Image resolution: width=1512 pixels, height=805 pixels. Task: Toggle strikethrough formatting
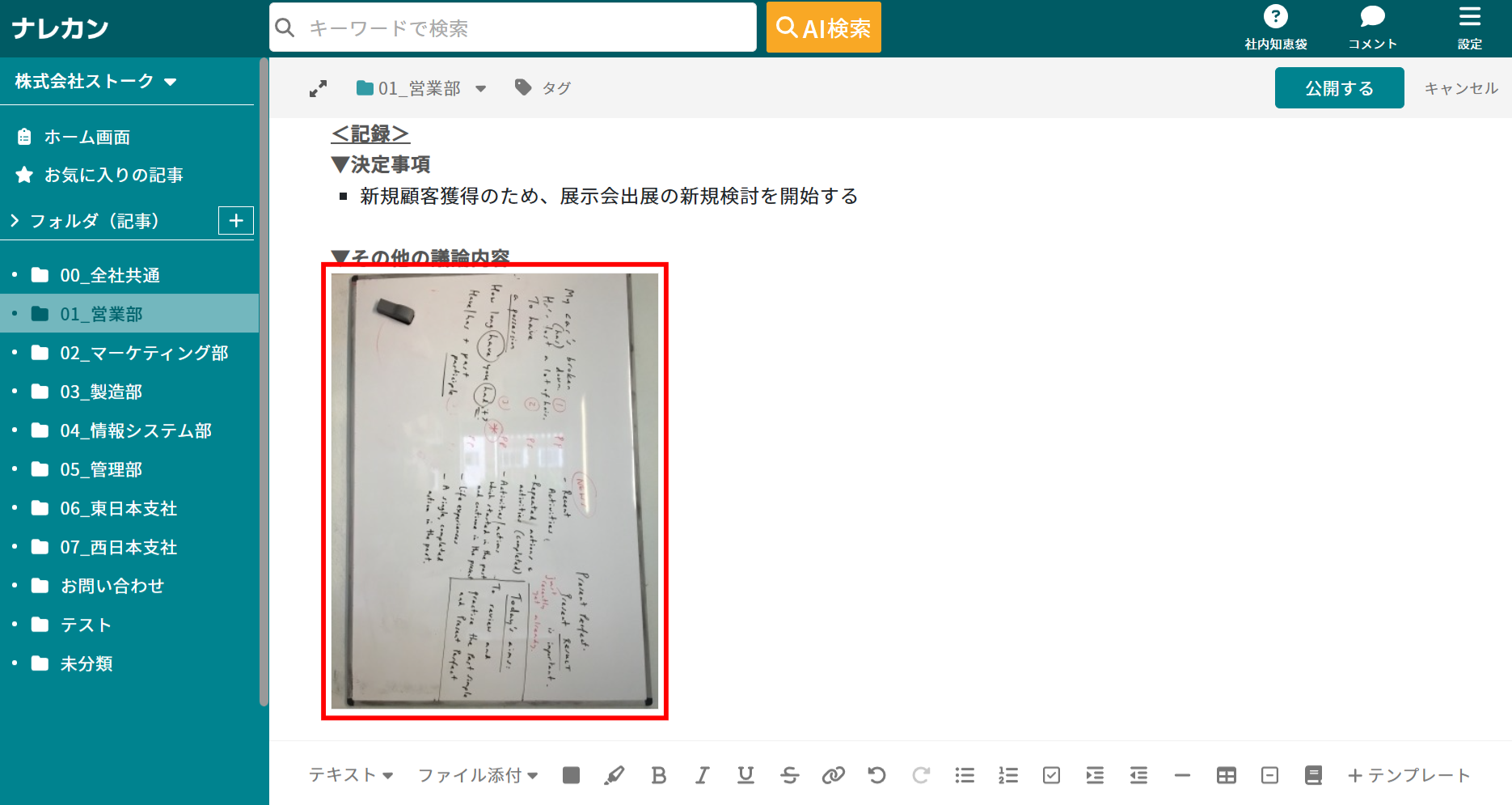pyautogui.click(x=790, y=775)
